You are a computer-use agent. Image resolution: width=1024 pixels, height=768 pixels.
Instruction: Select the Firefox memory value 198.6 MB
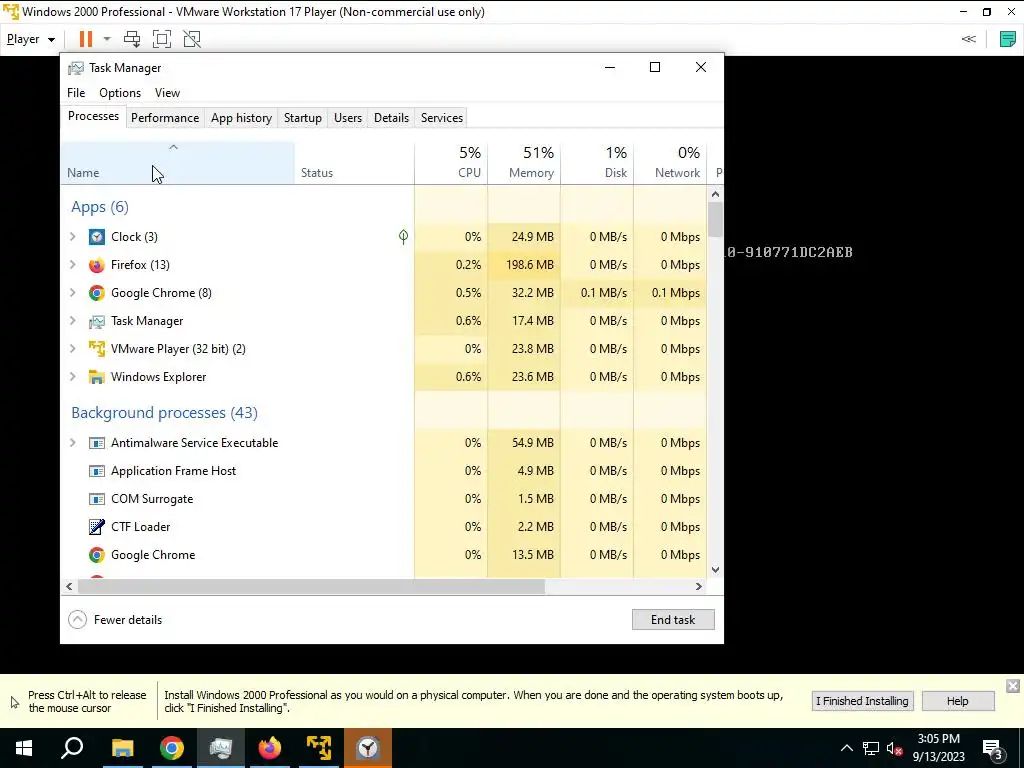pyautogui.click(x=530, y=264)
